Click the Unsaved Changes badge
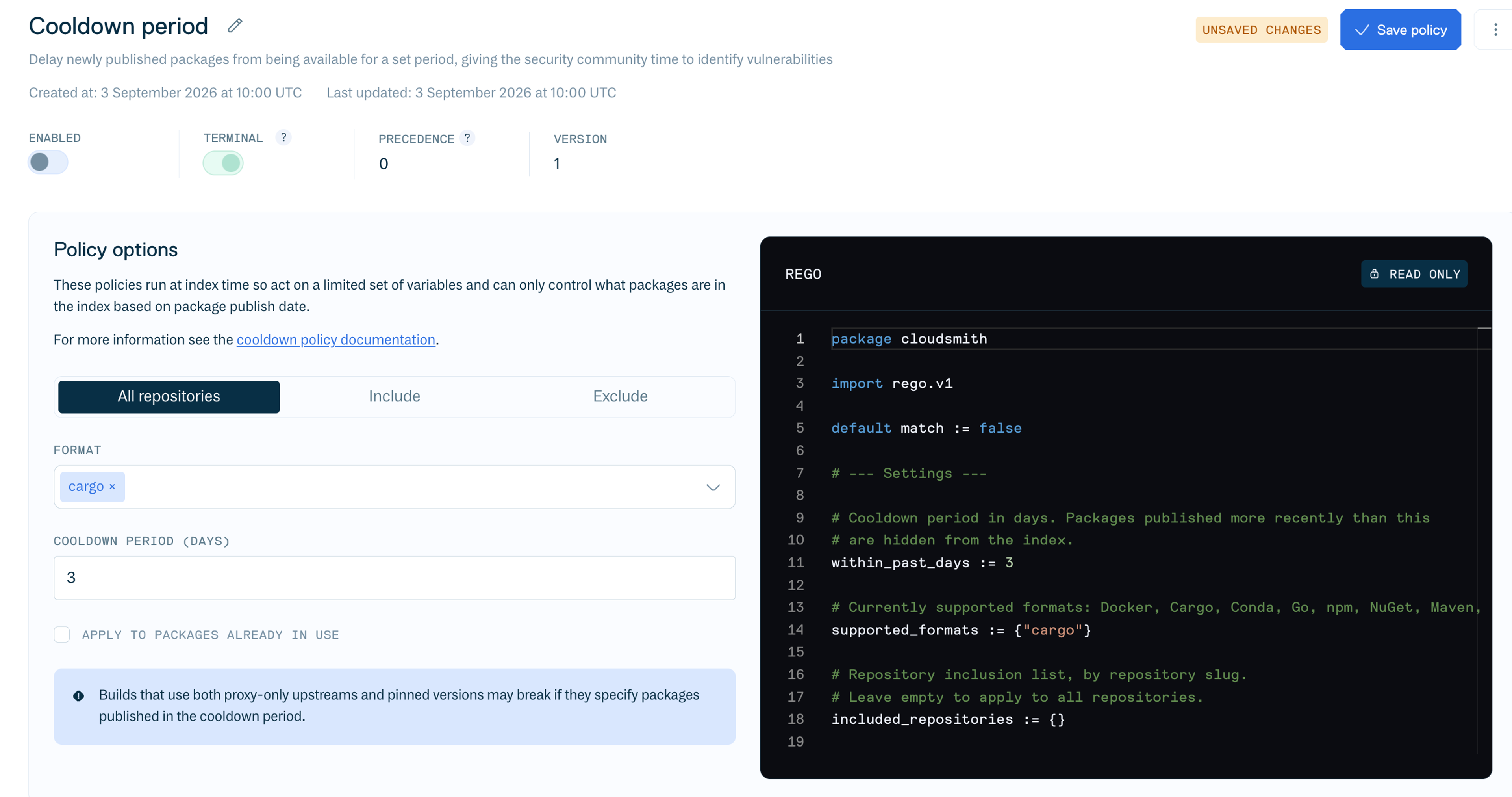Viewport: 1512px width, 797px height. coord(1261,30)
